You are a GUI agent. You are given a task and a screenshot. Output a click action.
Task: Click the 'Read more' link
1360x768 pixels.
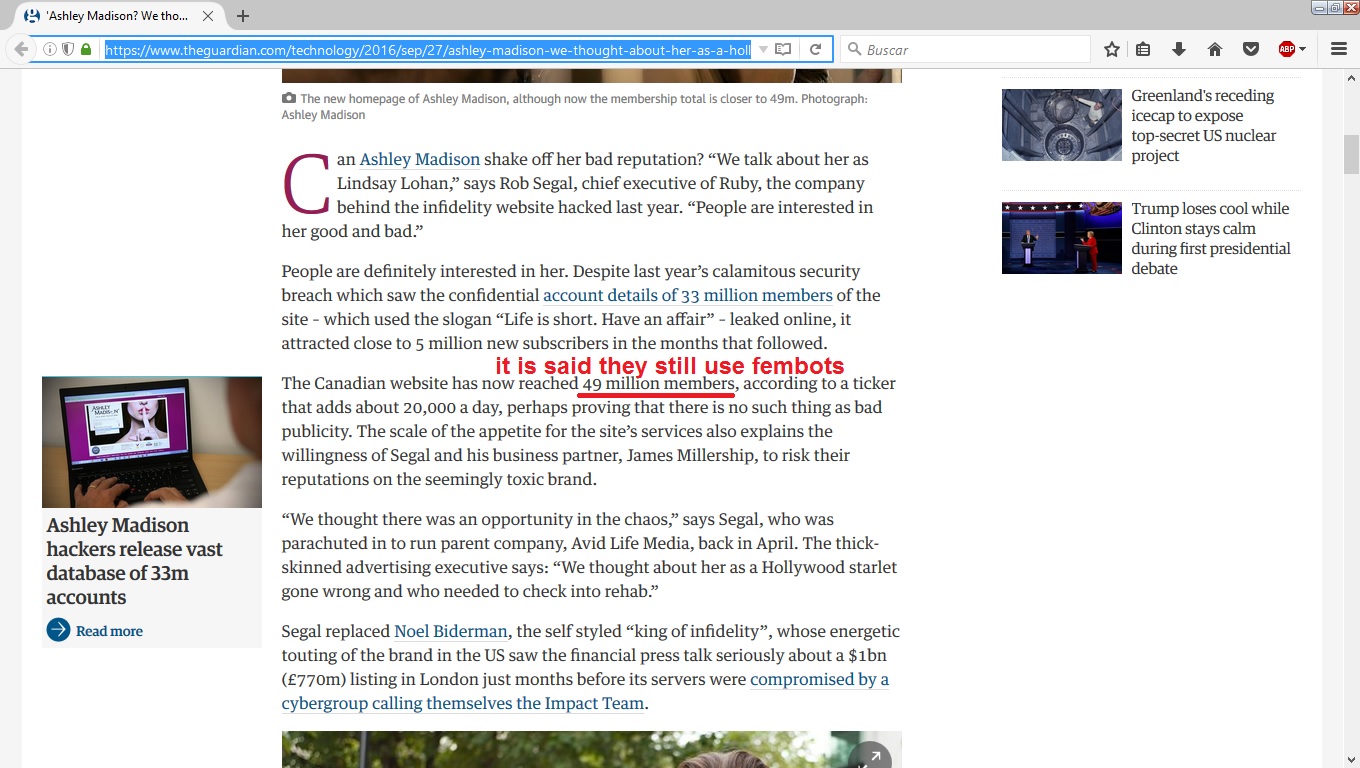click(109, 631)
